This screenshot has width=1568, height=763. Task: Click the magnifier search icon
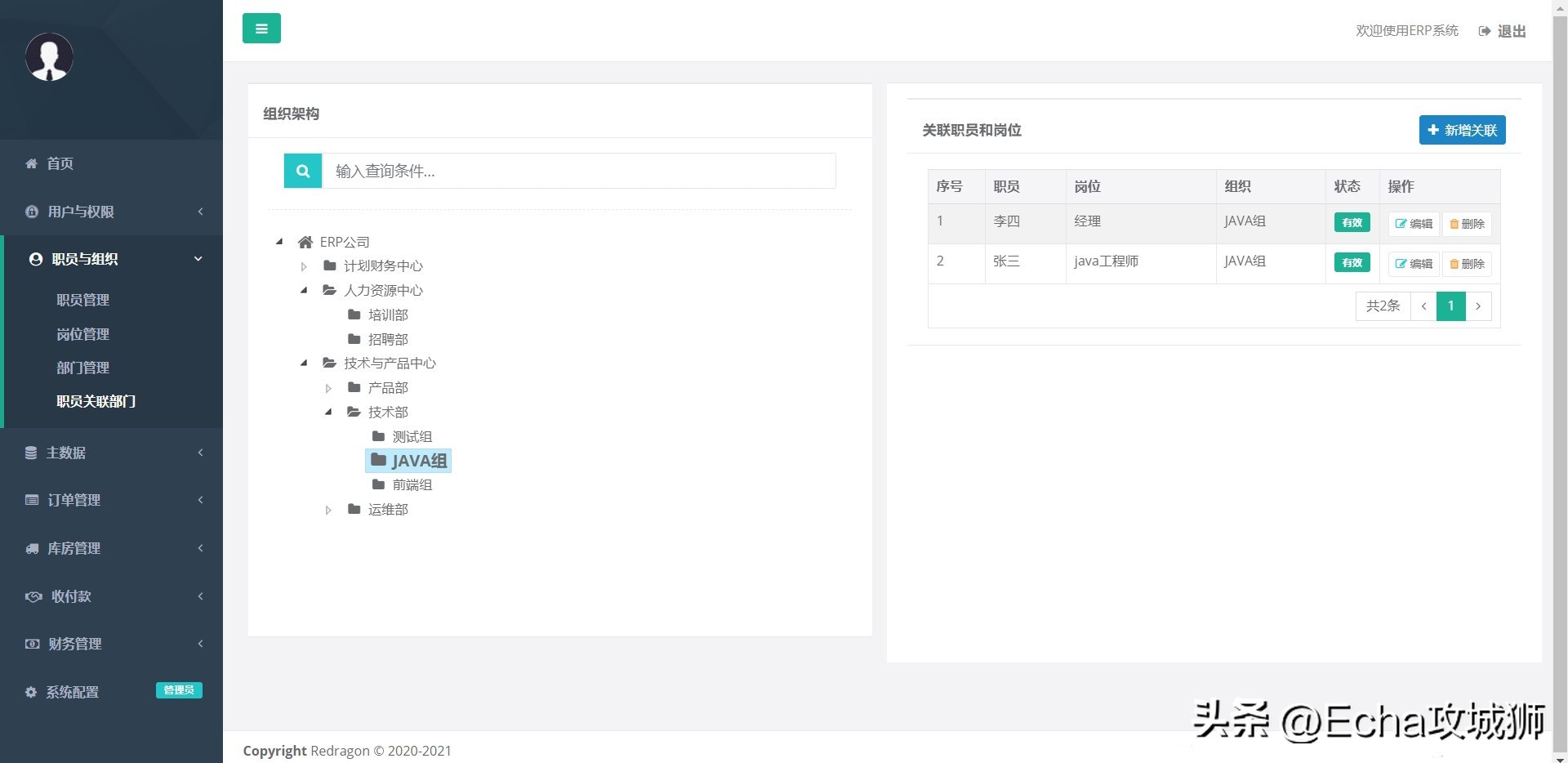(302, 171)
